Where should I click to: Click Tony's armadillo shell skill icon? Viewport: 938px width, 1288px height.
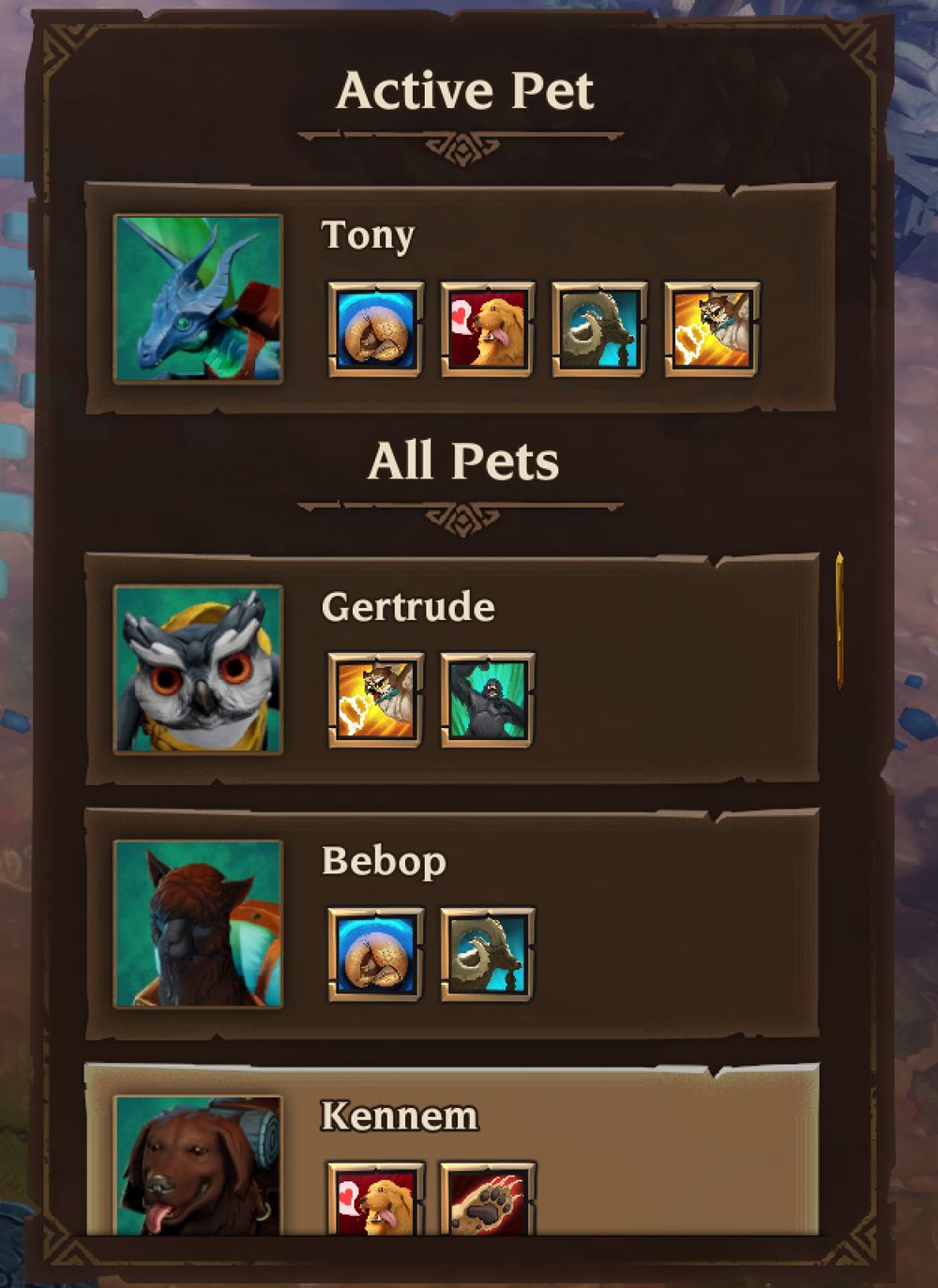coord(375,329)
